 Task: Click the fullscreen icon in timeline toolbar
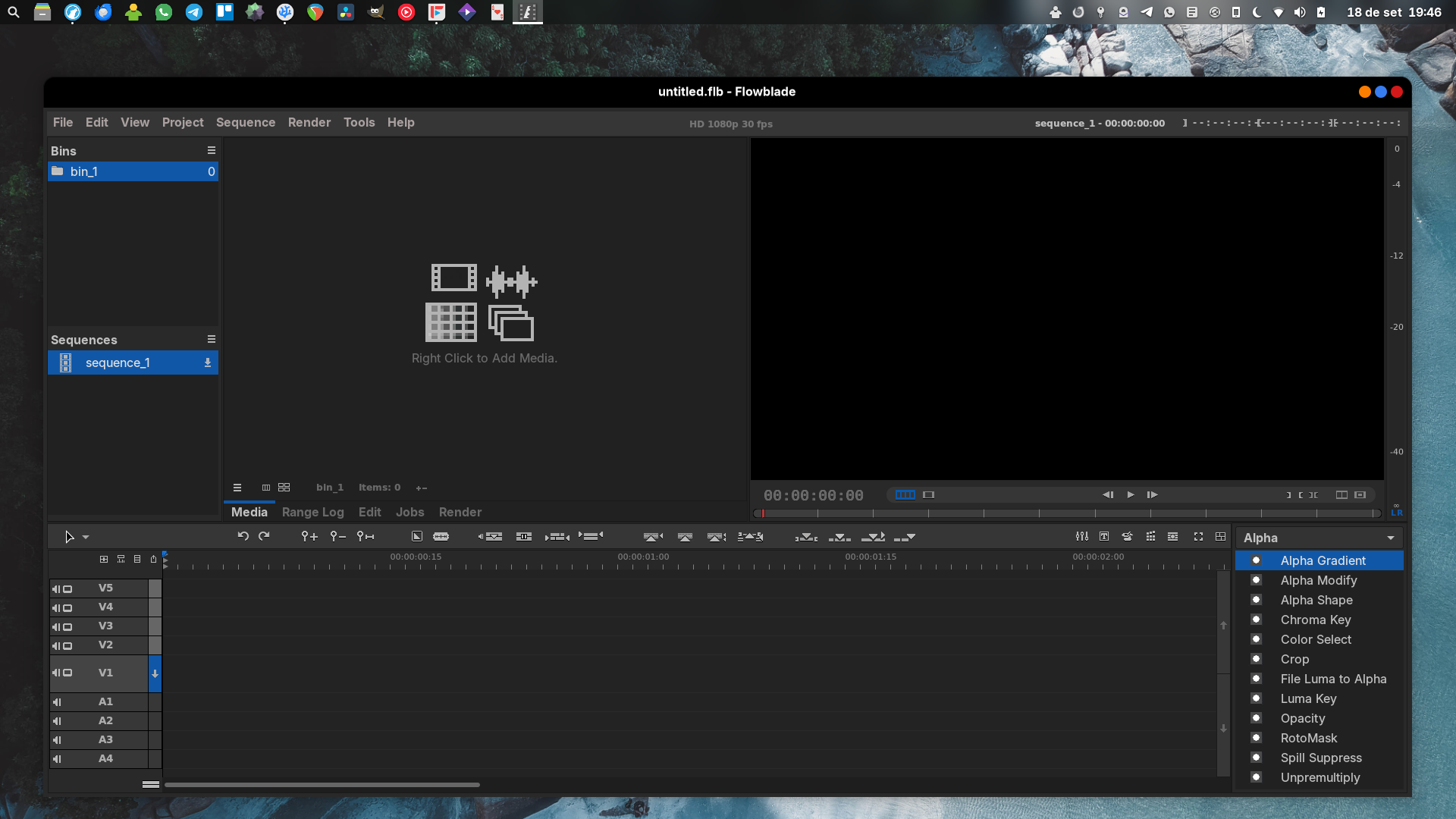pos(1198,536)
